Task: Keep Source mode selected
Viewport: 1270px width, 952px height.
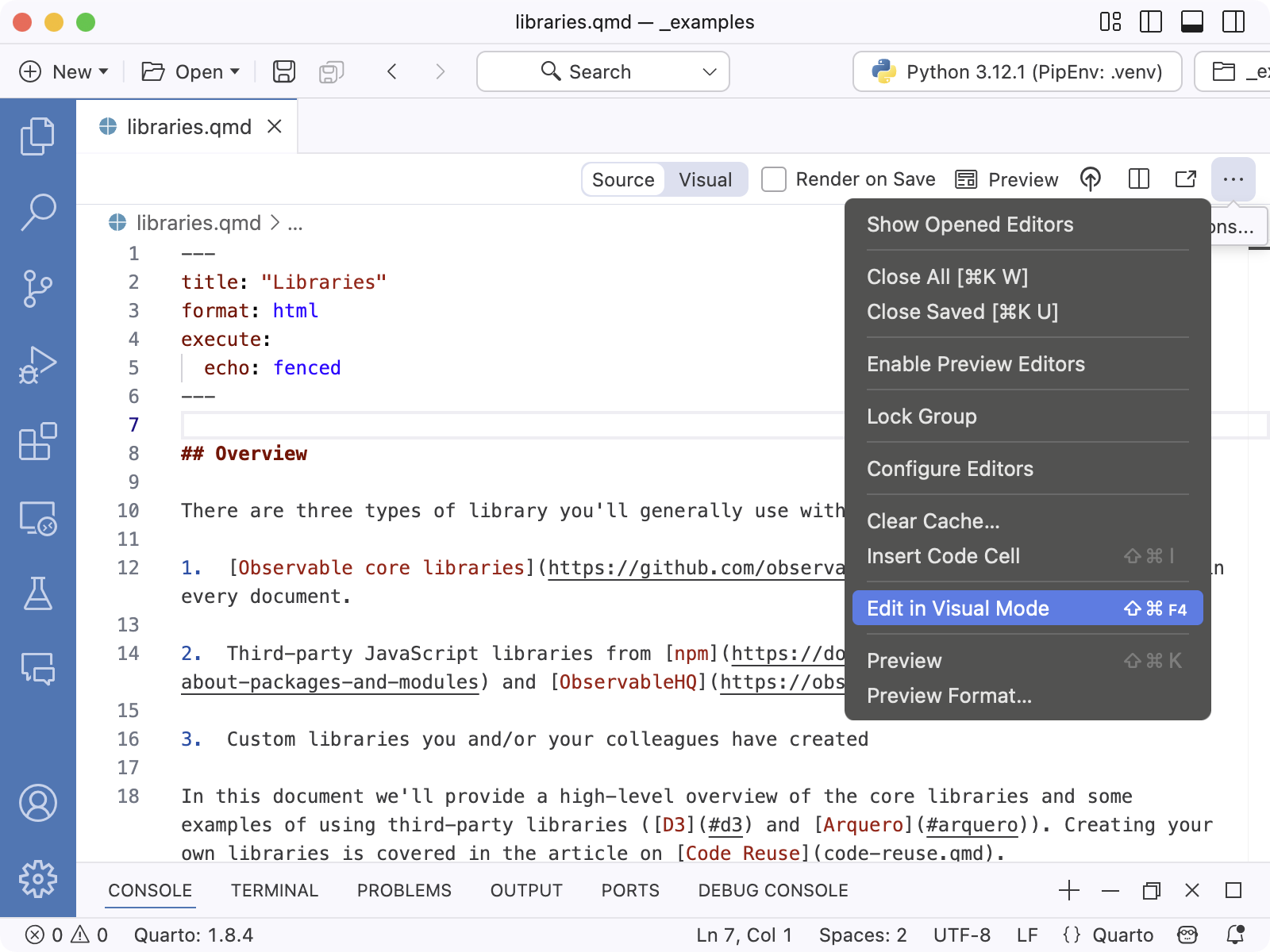Action: pos(622,179)
